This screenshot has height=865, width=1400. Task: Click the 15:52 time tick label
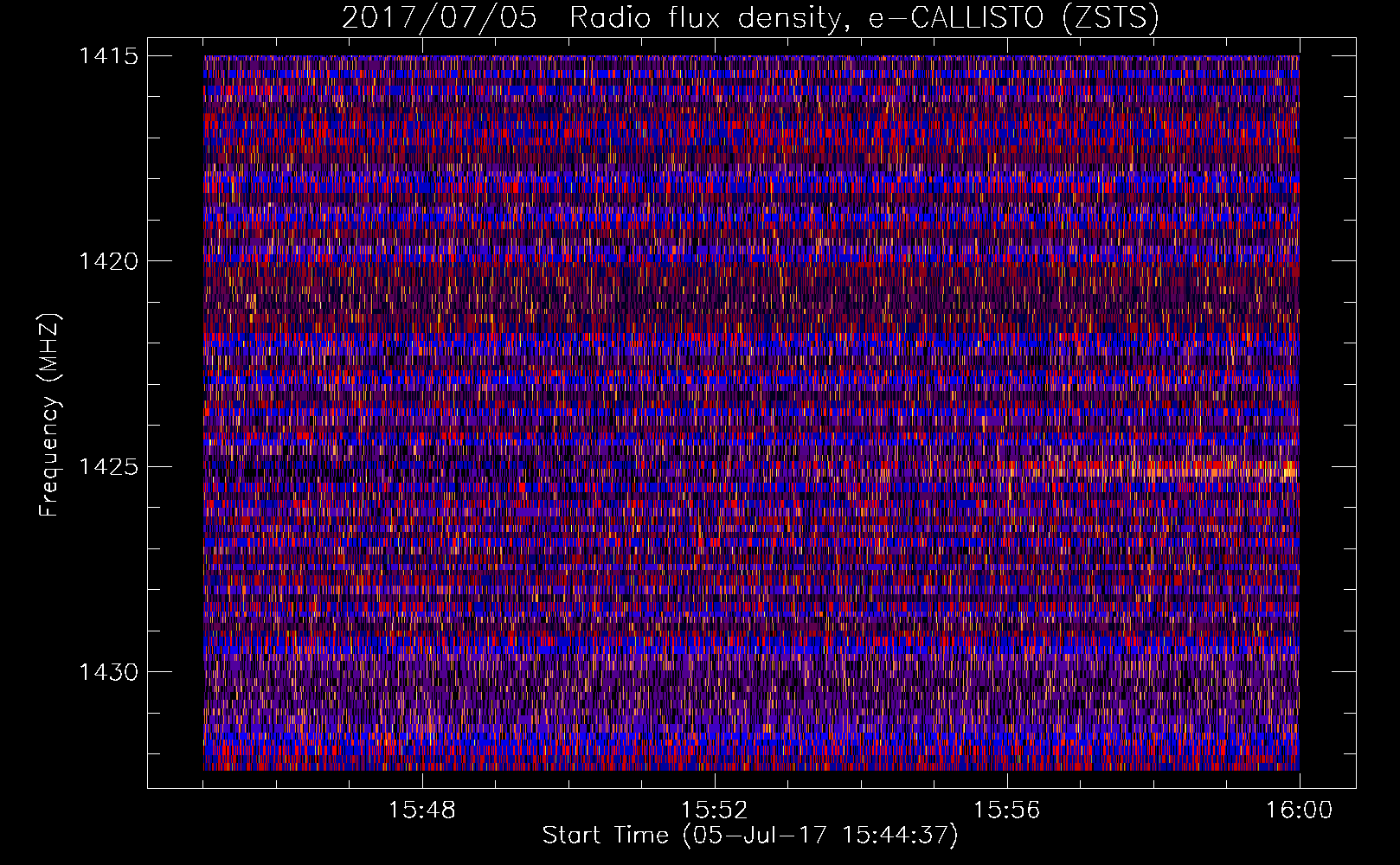(x=715, y=811)
